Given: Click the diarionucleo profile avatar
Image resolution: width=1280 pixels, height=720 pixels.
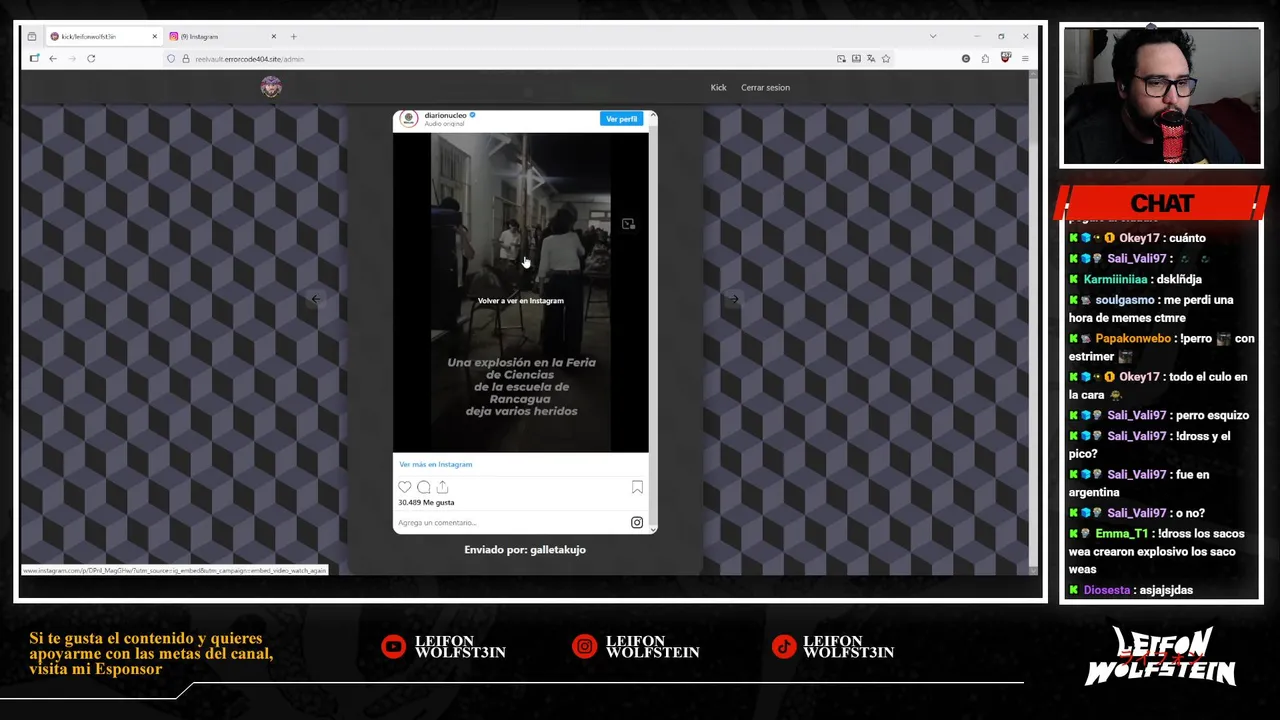Looking at the screenshot, I should click(408, 119).
